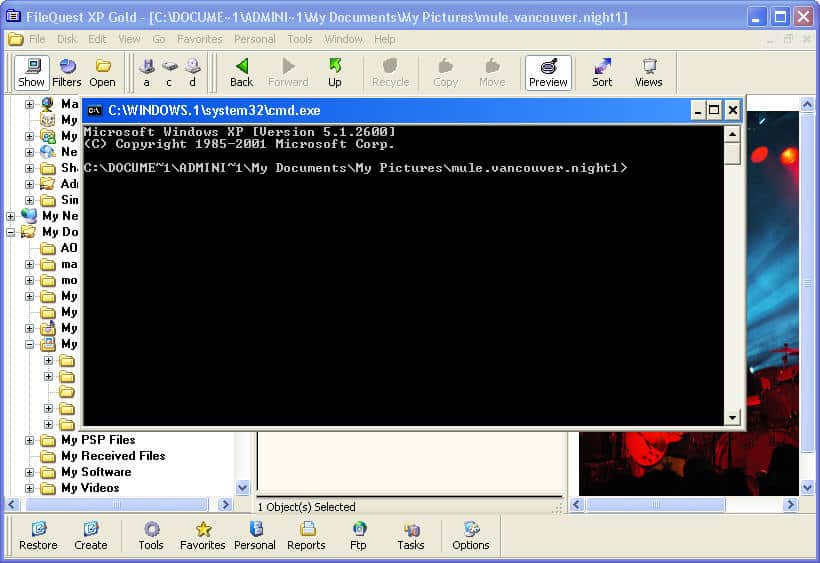Go Up one folder level
820x563 pixels.
click(335, 72)
